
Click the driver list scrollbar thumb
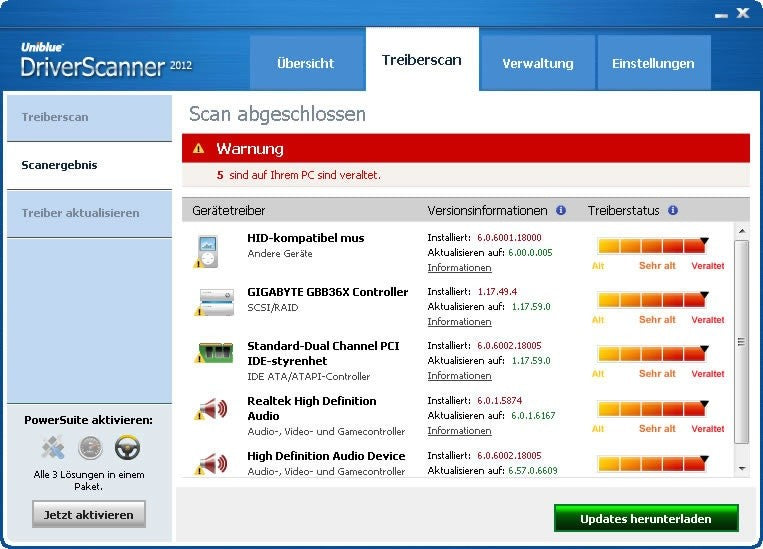742,342
